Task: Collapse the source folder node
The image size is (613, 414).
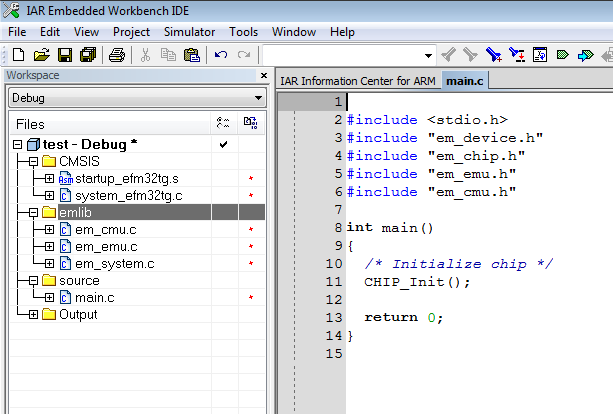Action: click(33, 281)
